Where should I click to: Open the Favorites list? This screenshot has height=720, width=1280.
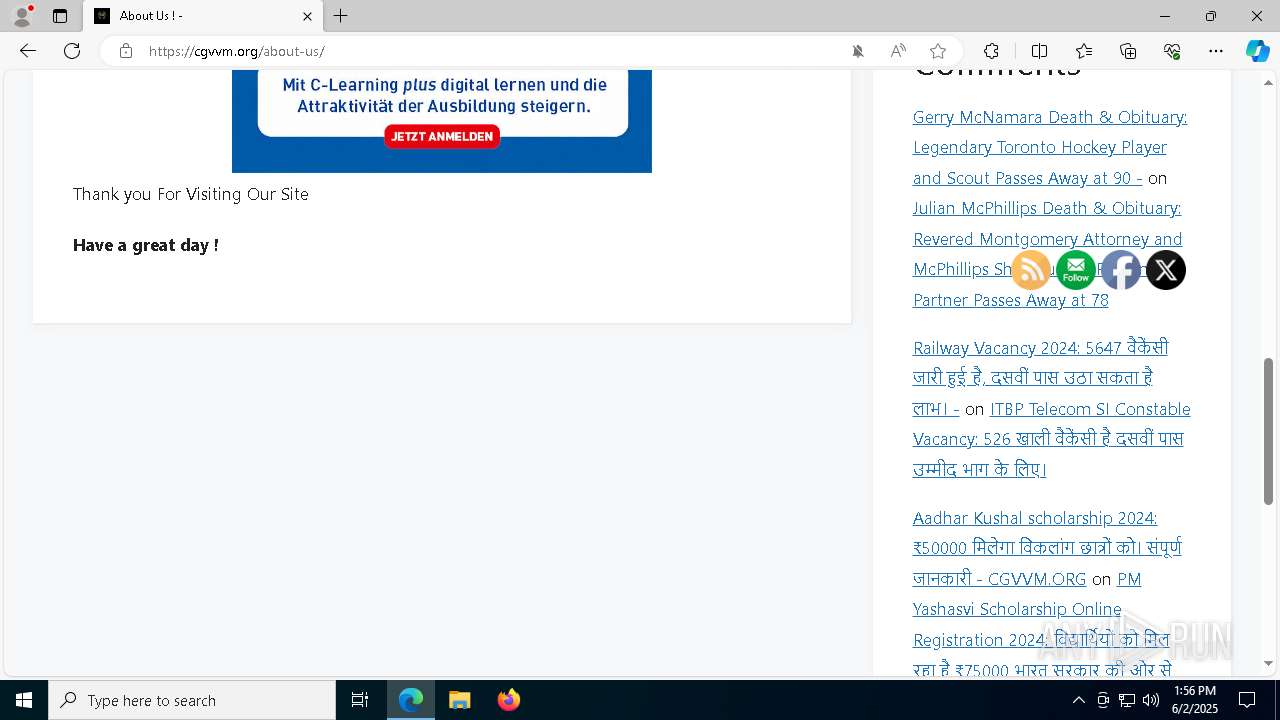click(x=1084, y=51)
